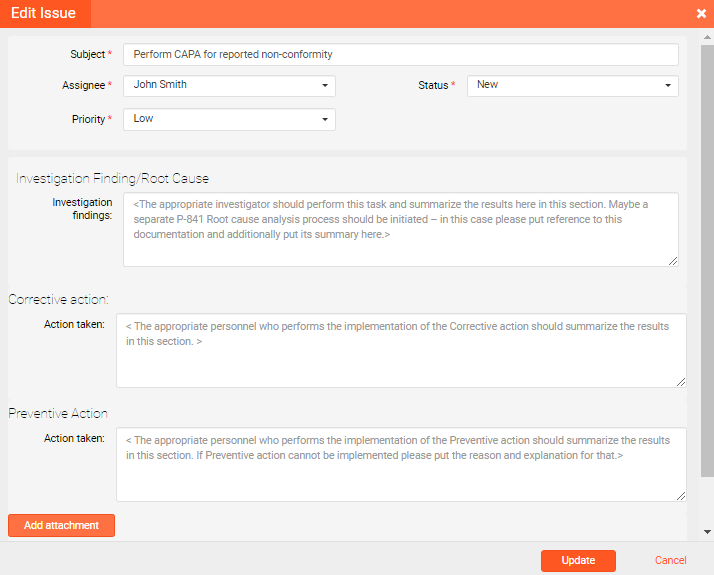The image size is (714, 575).
Task: Click the resize grip of Preventive action textarea
Action: pos(680,495)
